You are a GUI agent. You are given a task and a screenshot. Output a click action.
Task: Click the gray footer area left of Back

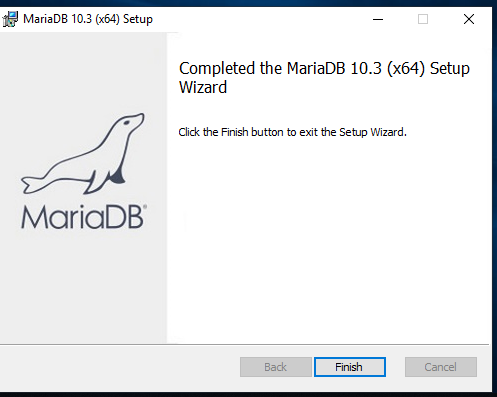coord(117,368)
